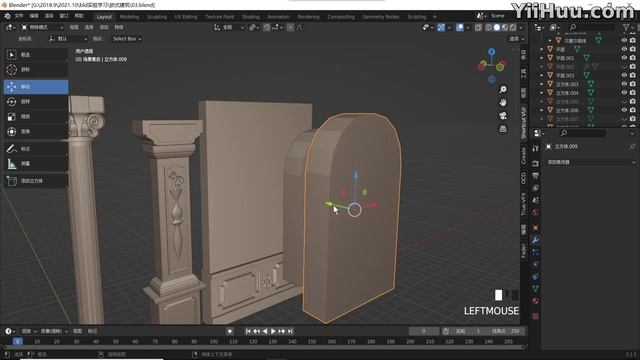Switch to solid viewport shading
Viewport: 640px width, 360px height.
point(497,27)
